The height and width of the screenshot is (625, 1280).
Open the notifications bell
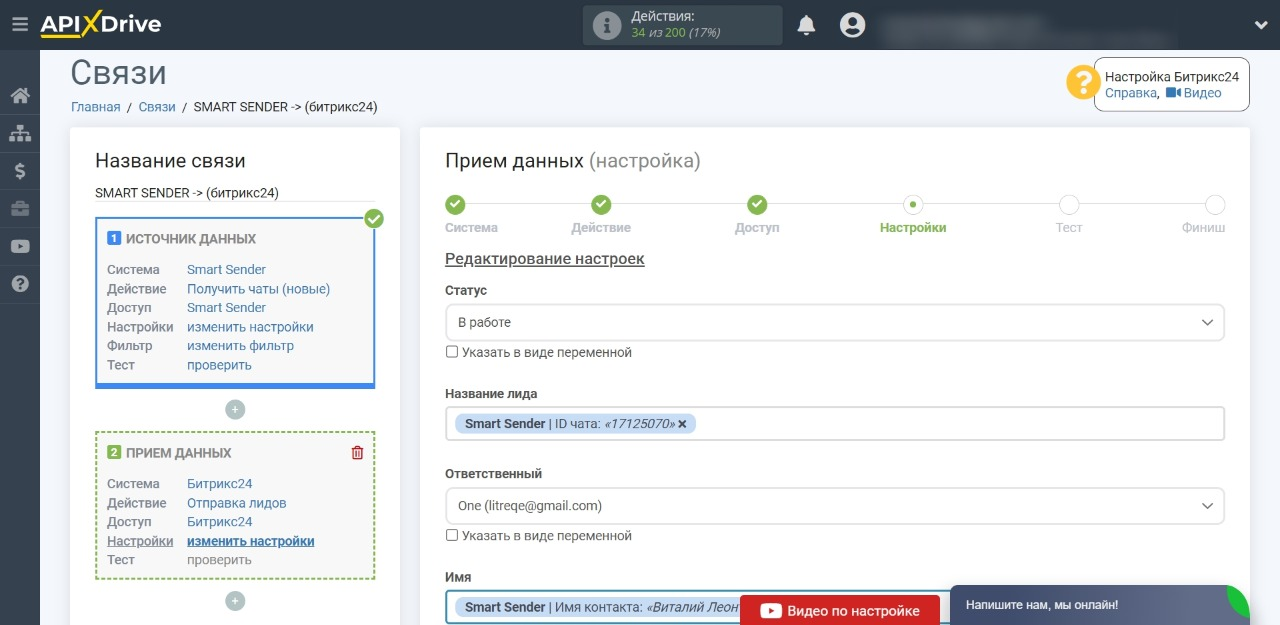coord(806,25)
